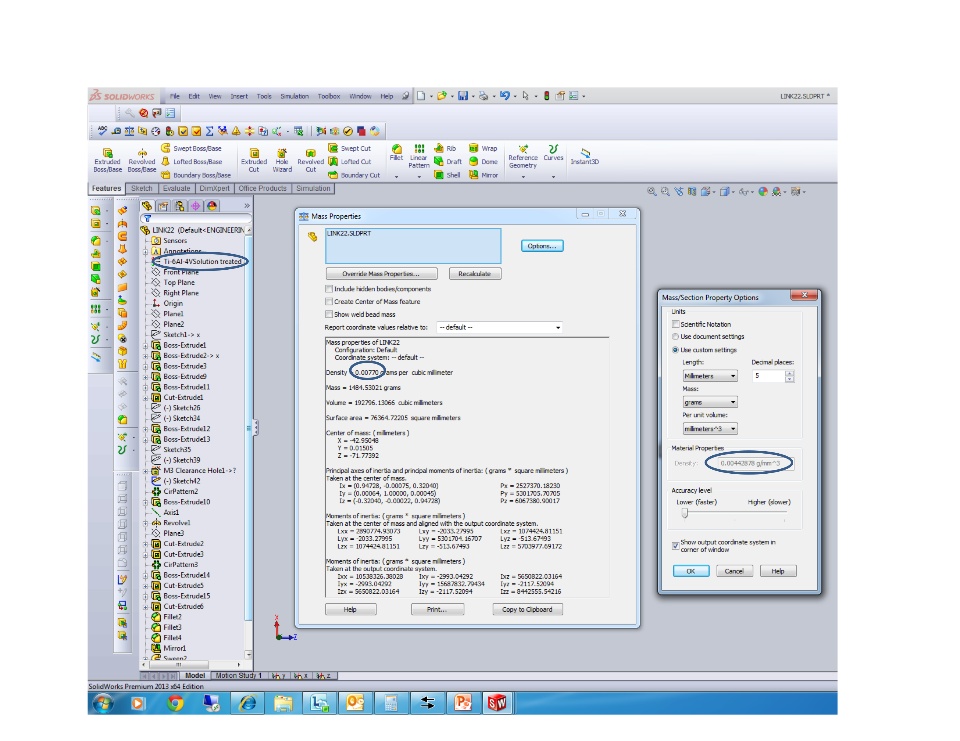Apply the Draft tool
Image resolution: width=960 pixels, height=741 pixels.
448,162
